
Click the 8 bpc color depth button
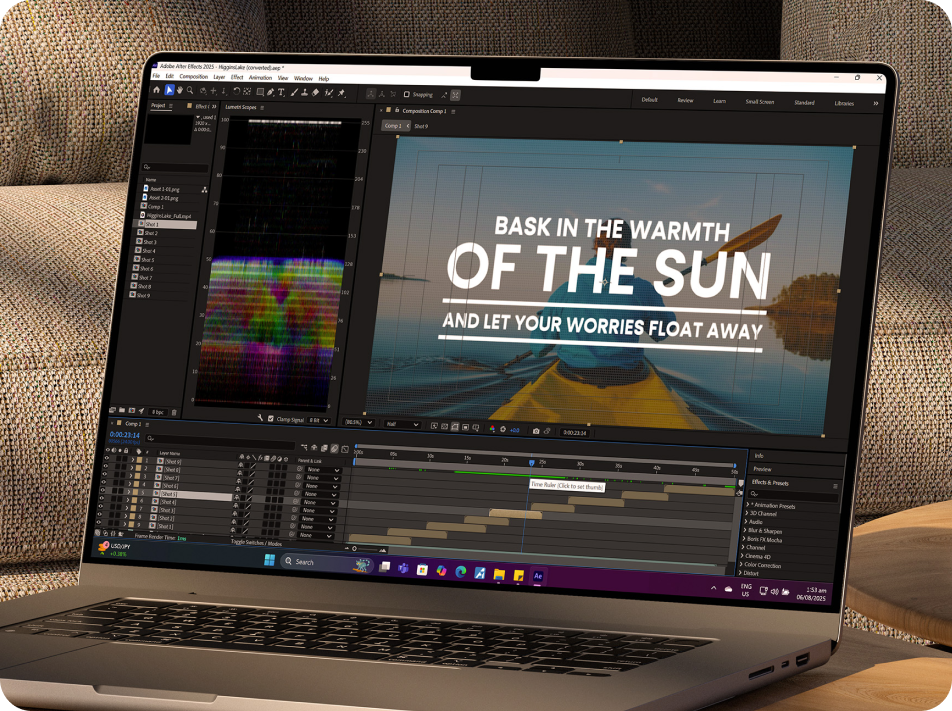(158, 412)
